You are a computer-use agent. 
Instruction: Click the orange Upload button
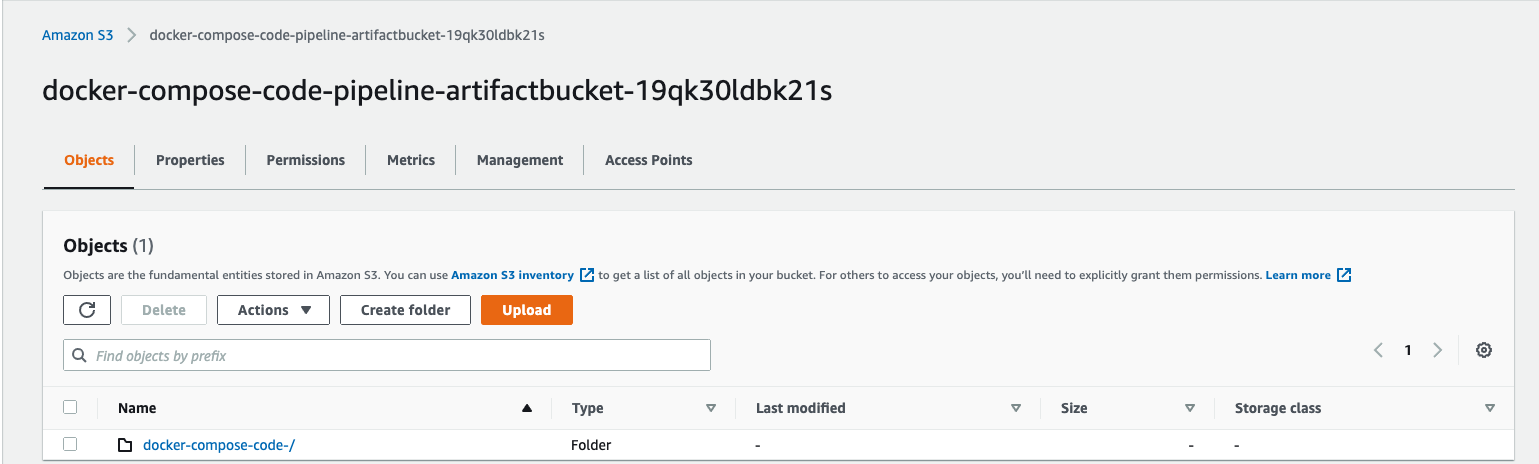pos(527,310)
